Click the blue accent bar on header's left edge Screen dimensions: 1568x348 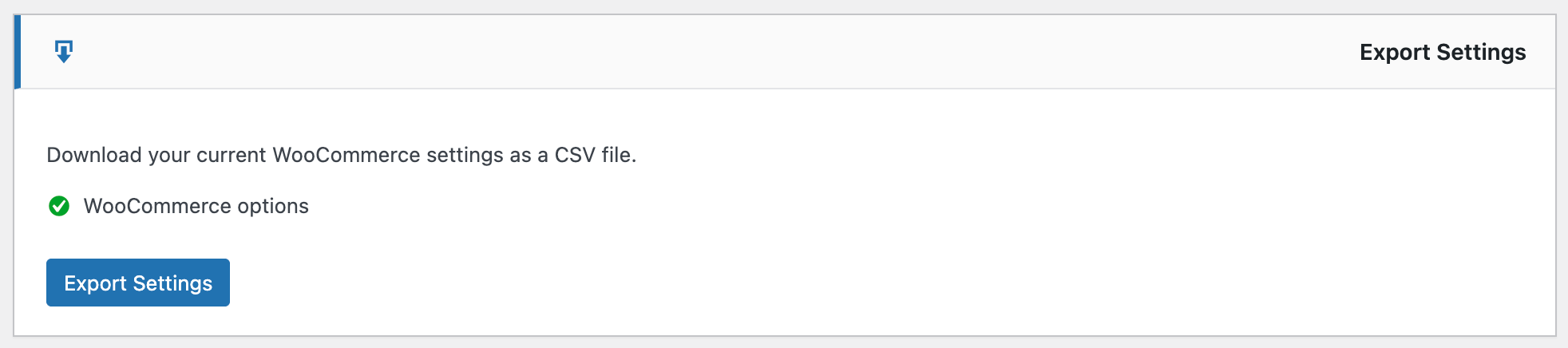[x=18, y=52]
